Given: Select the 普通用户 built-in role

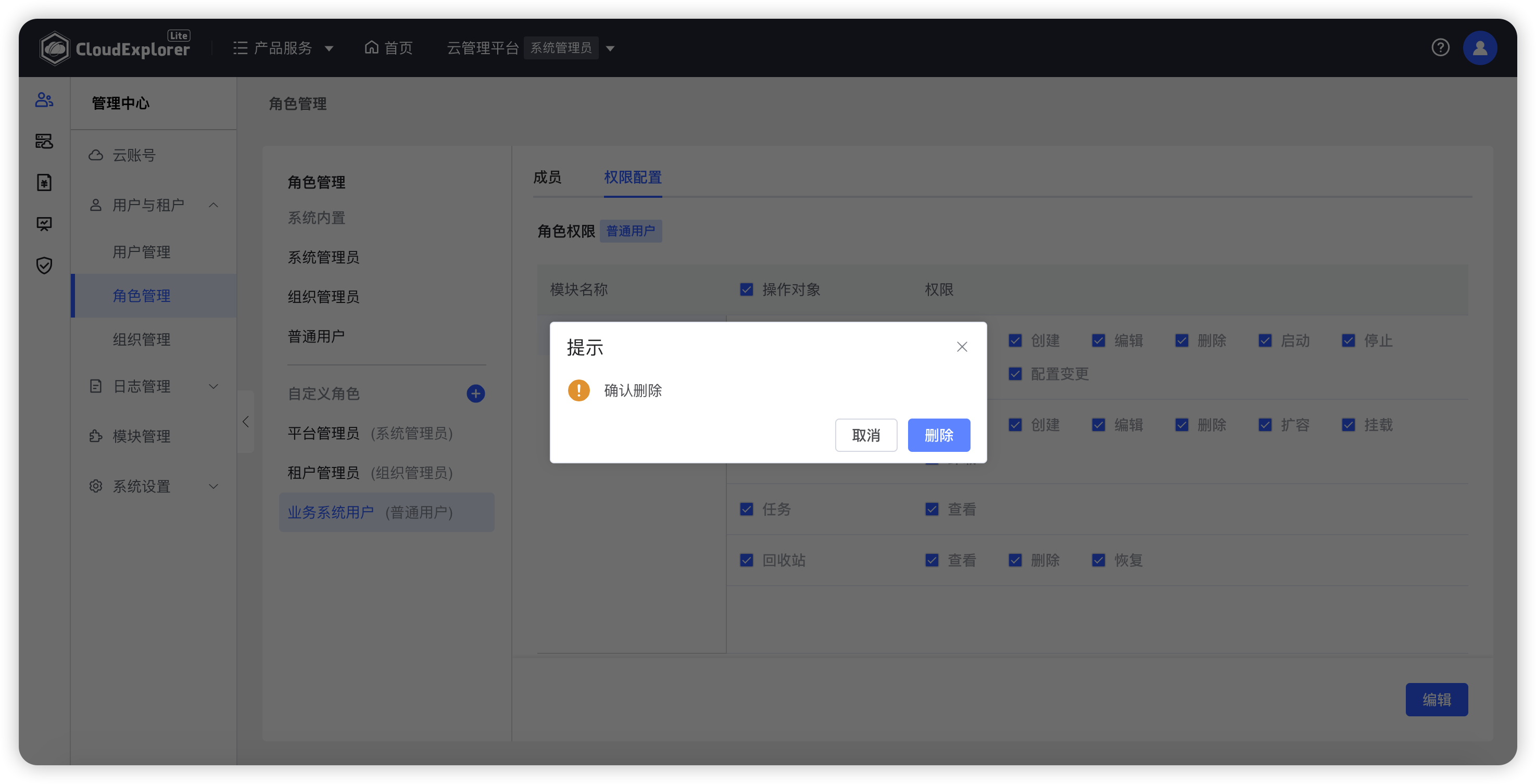Looking at the screenshot, I should [316, 337].
